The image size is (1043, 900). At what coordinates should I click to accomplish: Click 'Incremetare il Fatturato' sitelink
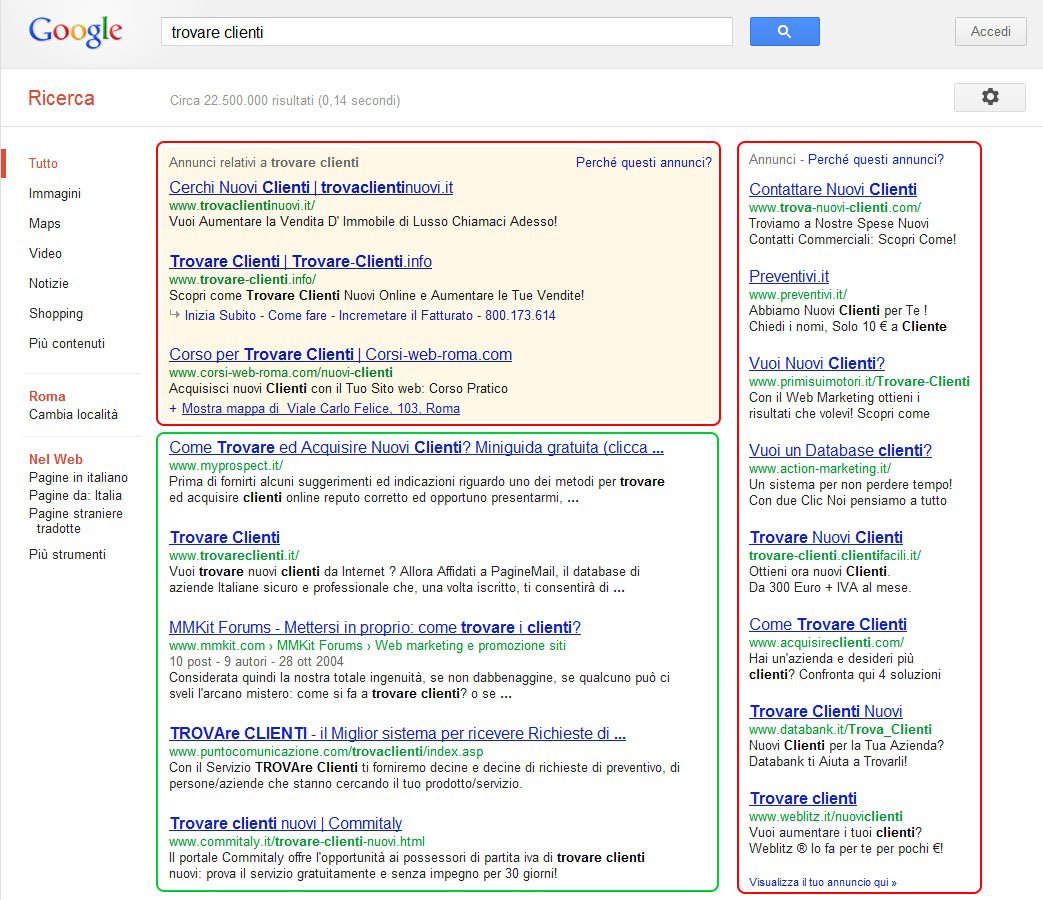[x=406, y=315]
